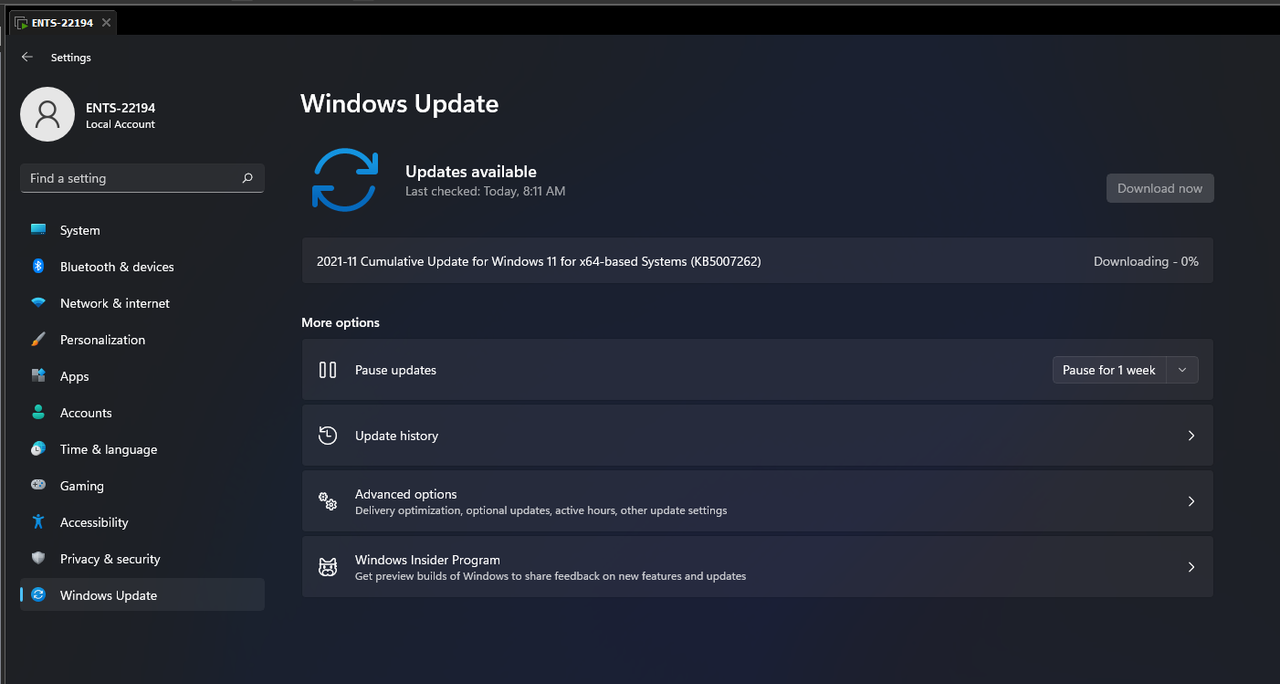
Task: Click the large blue update sync icon
Action: point(345,179)
